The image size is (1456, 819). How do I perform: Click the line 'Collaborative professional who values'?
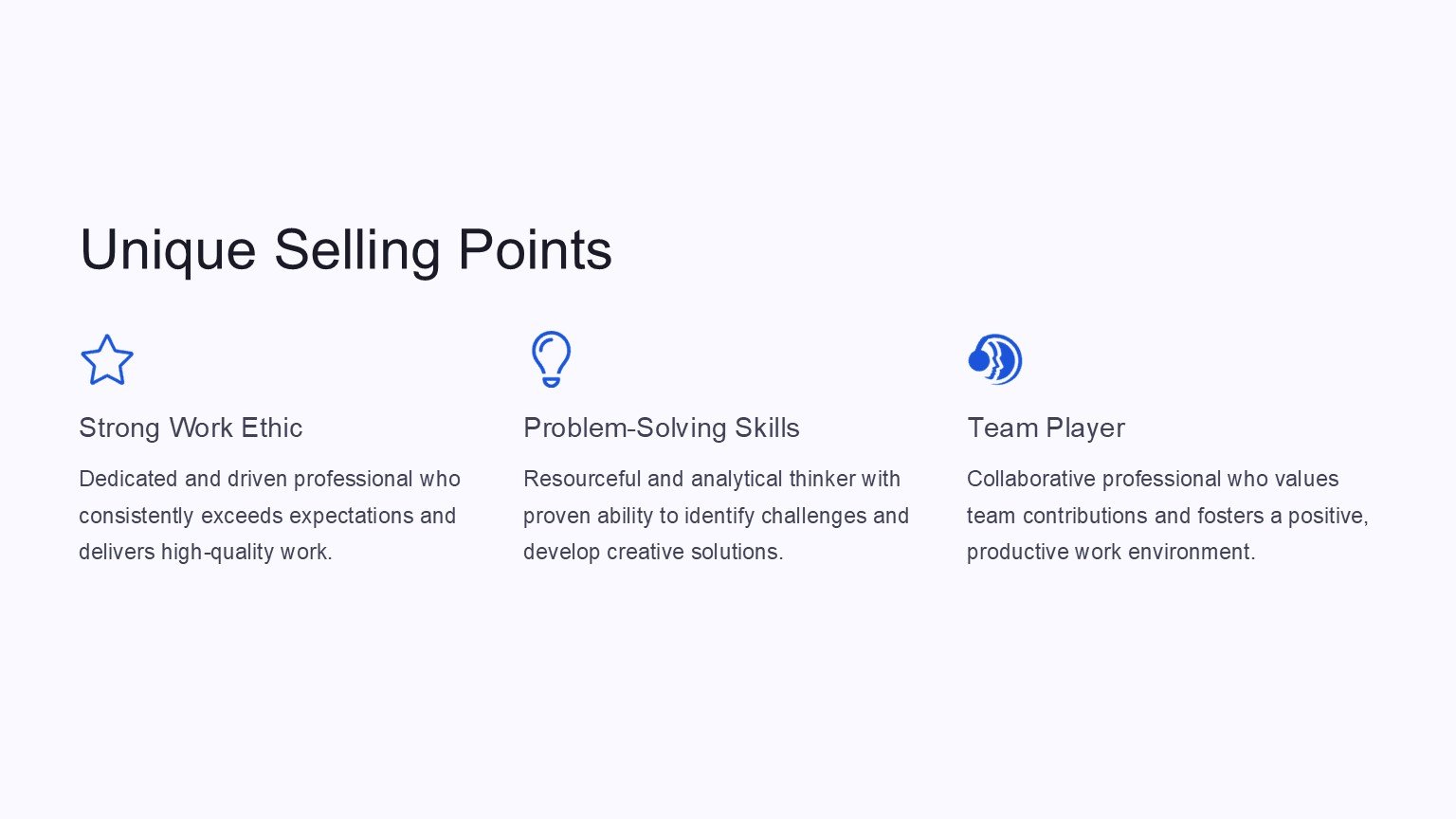(1153, 479)
